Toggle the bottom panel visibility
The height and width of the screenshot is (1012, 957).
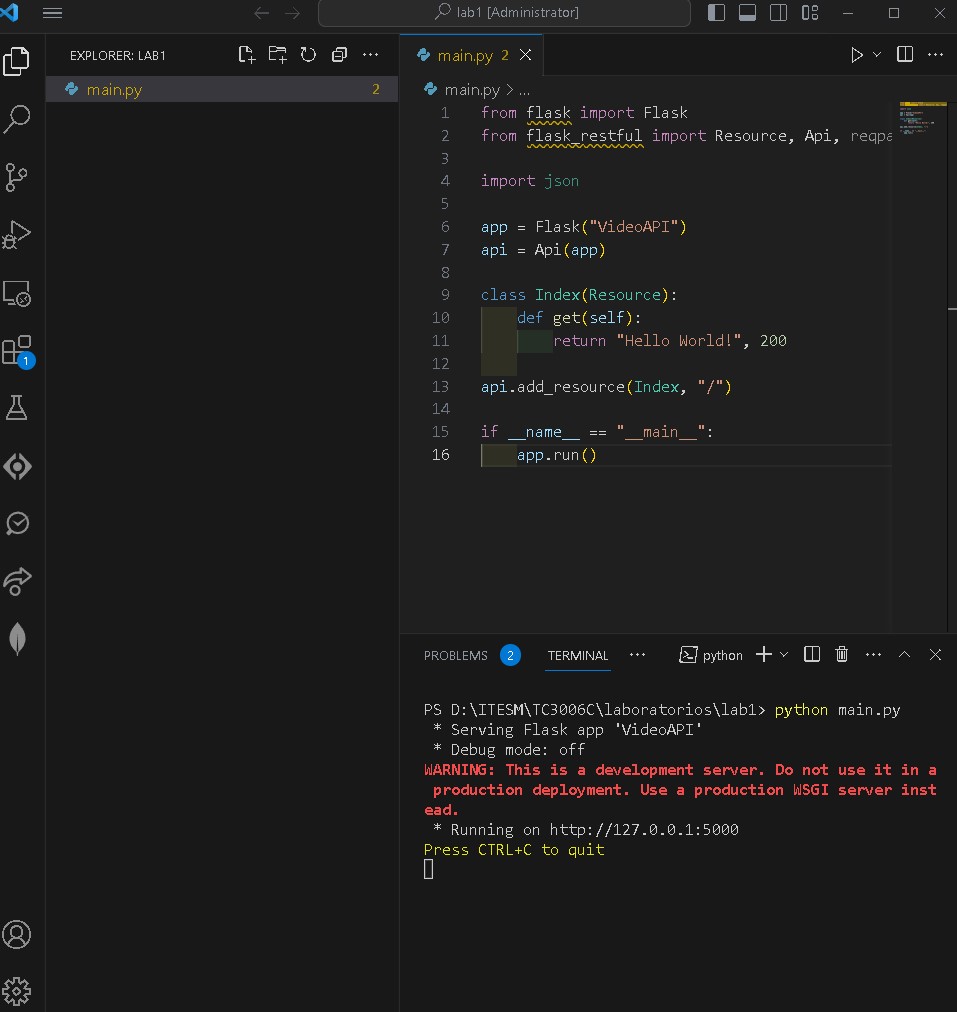tap(747, 13)
